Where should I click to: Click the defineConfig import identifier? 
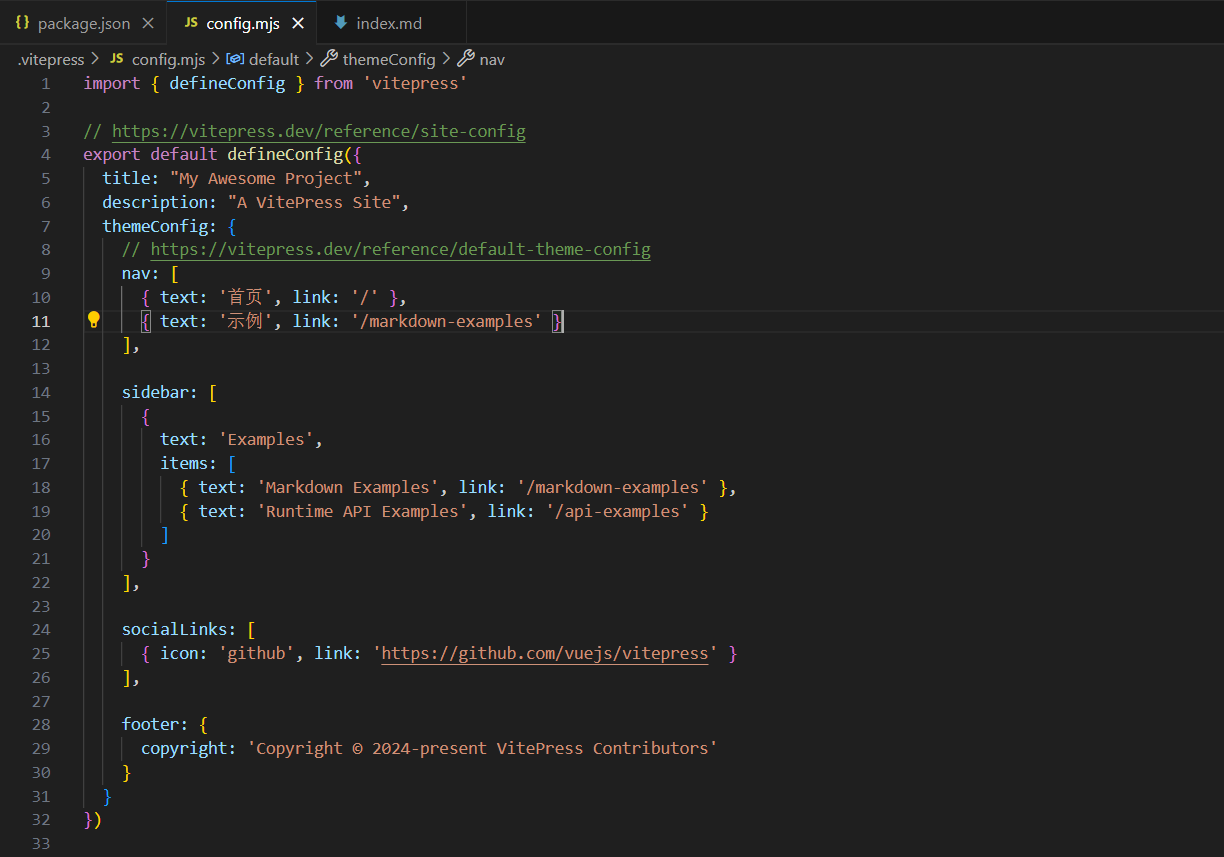coord(227,83)
